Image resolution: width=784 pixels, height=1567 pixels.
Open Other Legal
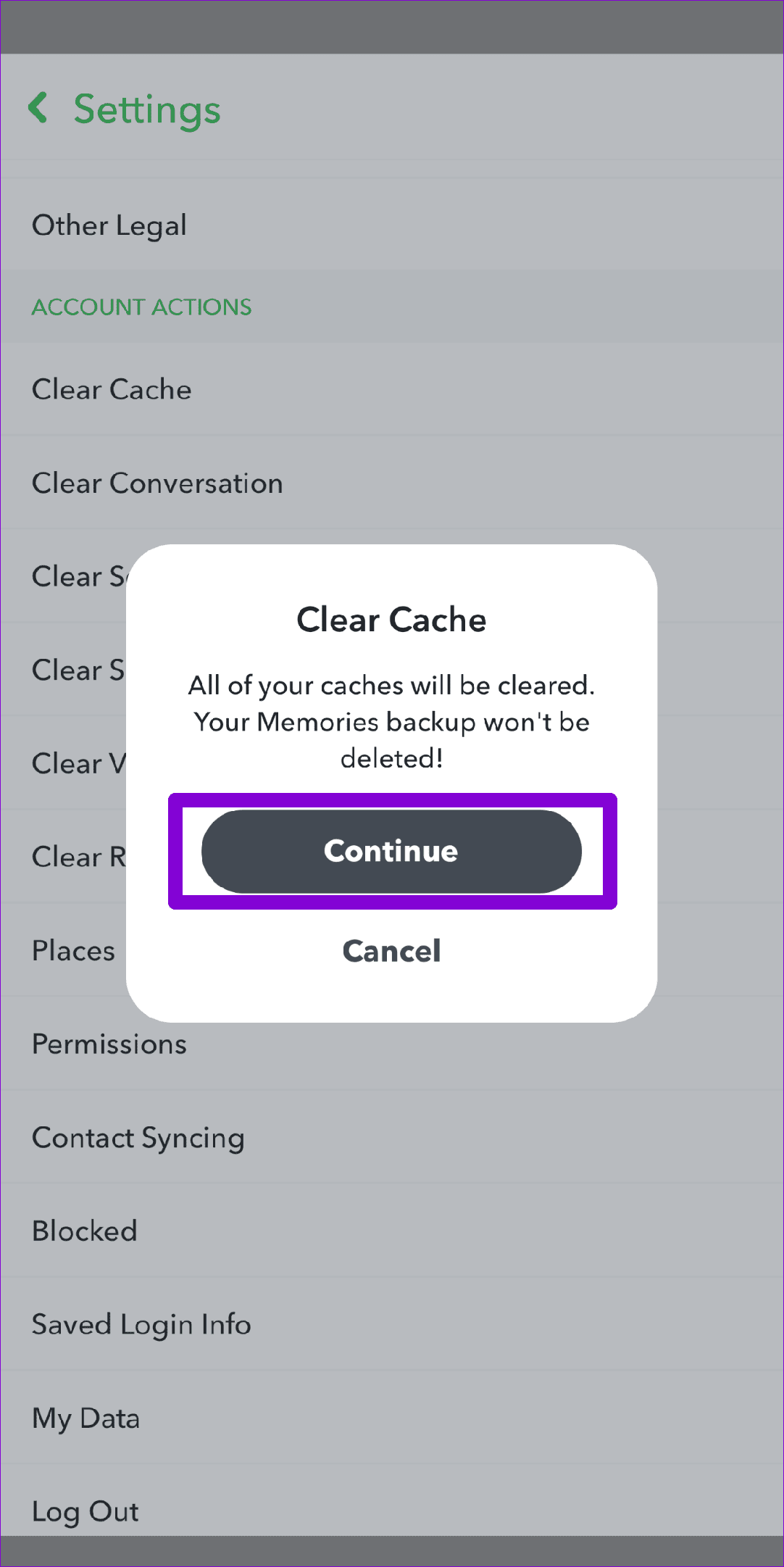(109, 225)
